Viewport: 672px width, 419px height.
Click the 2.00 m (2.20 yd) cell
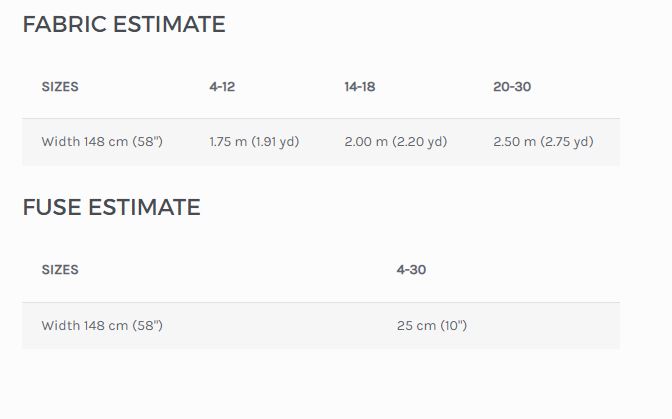click(396, 142)
